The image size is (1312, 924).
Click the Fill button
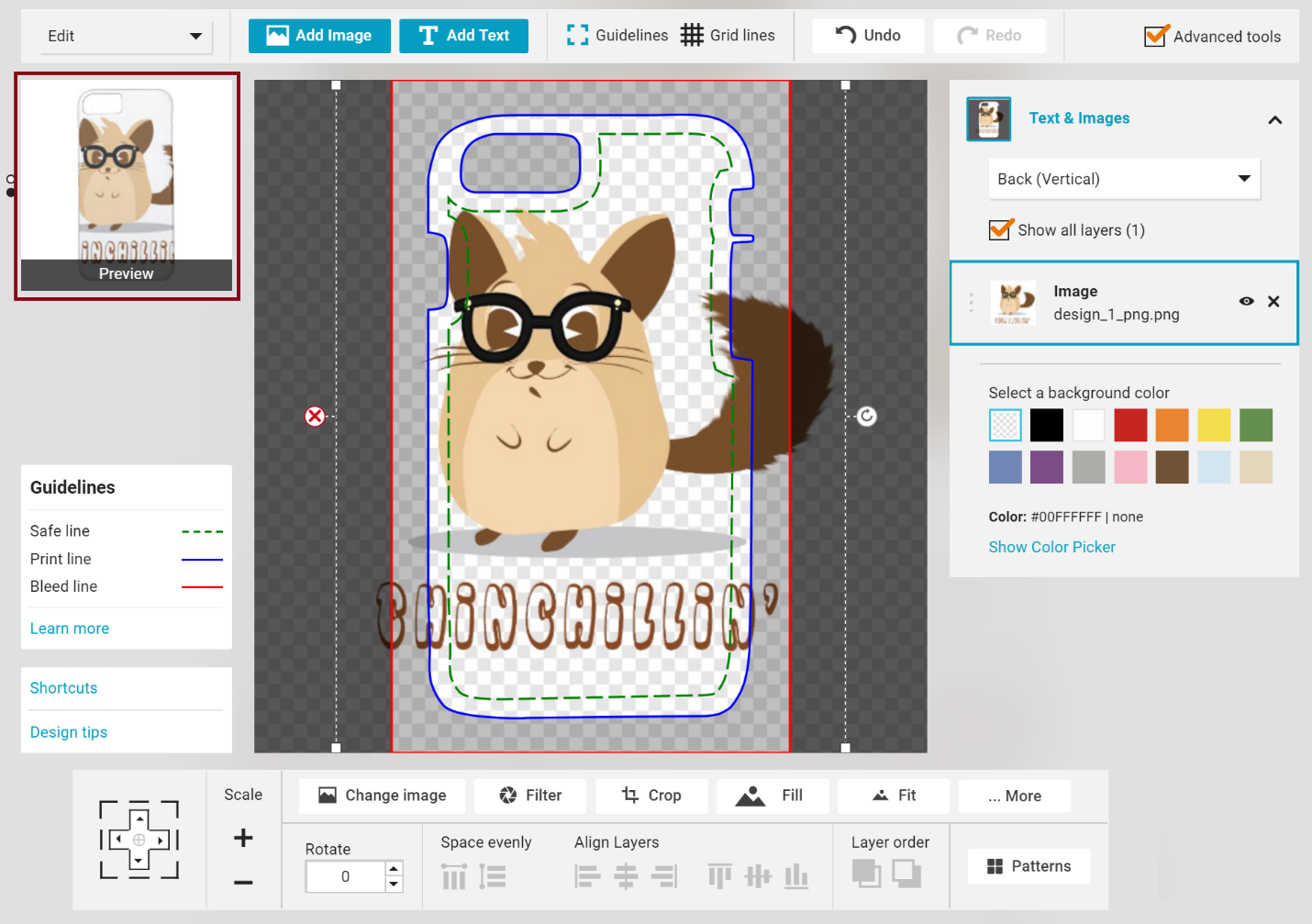click(x=773, y=796)
